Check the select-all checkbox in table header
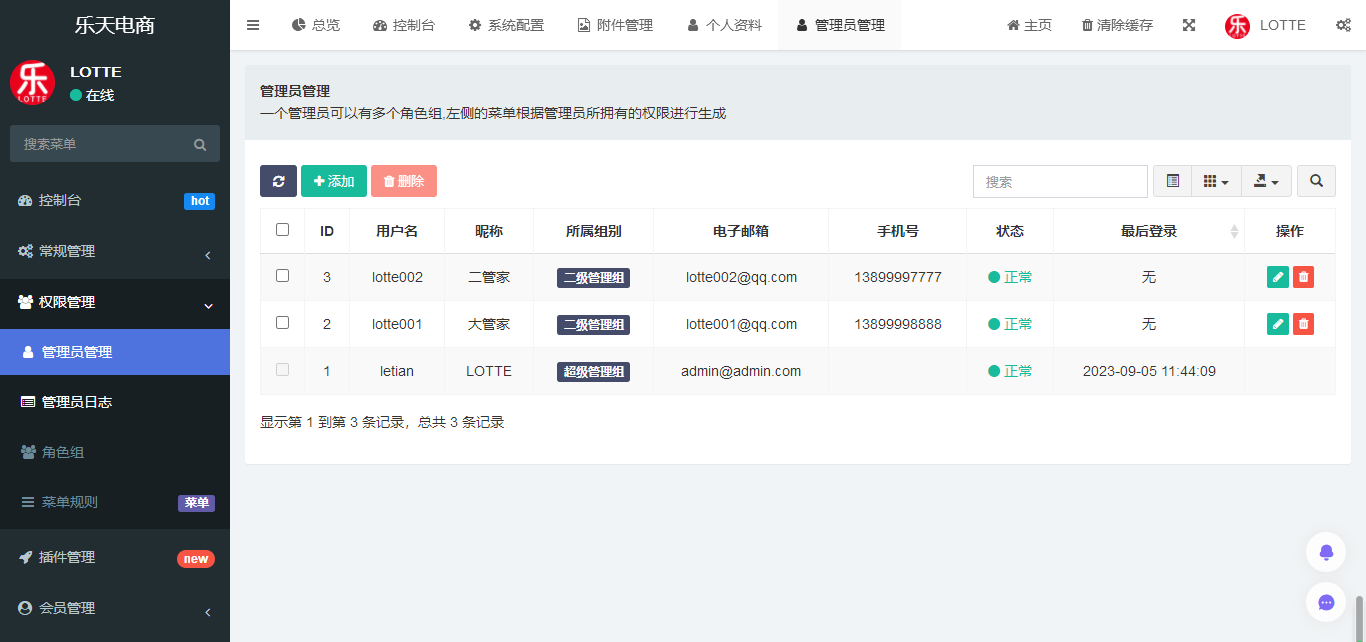 [x=282, y=229]
